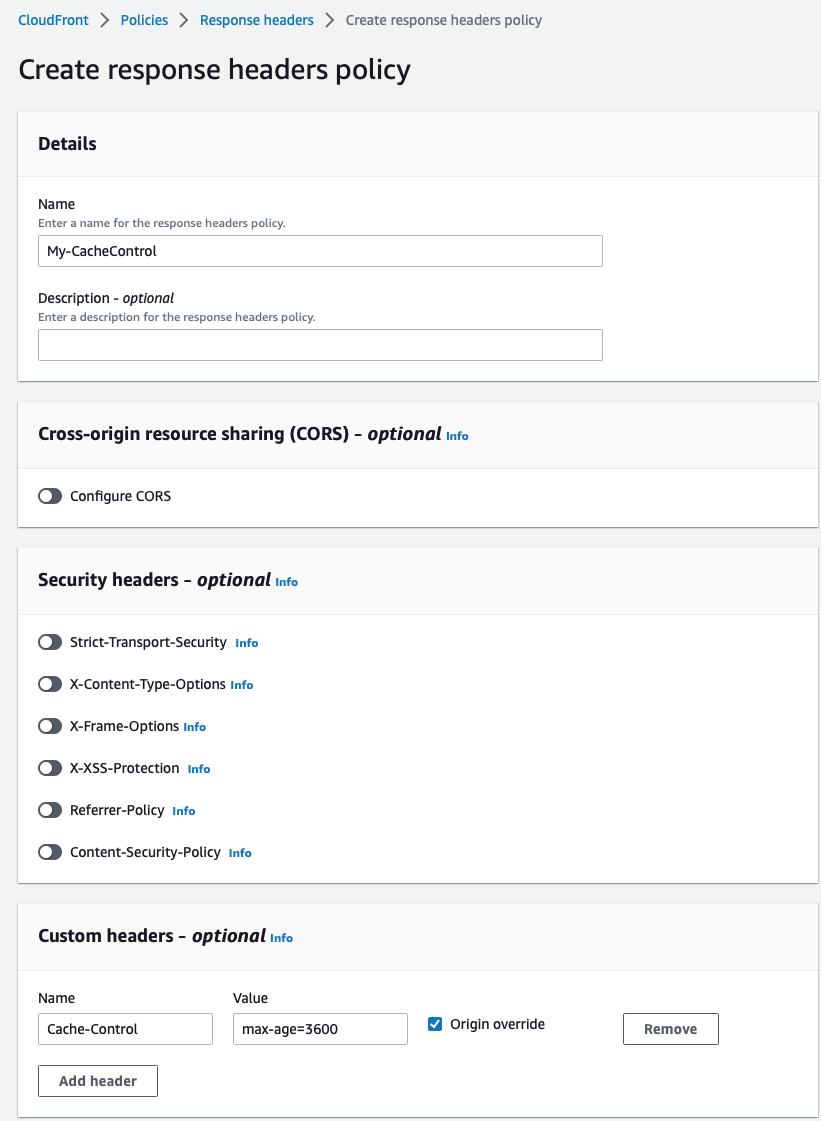The image size is (821, 1121).
Task: Open the Info link beside Strict-Transport-Security
Action: pyautogui.click(x=247, y=643)
